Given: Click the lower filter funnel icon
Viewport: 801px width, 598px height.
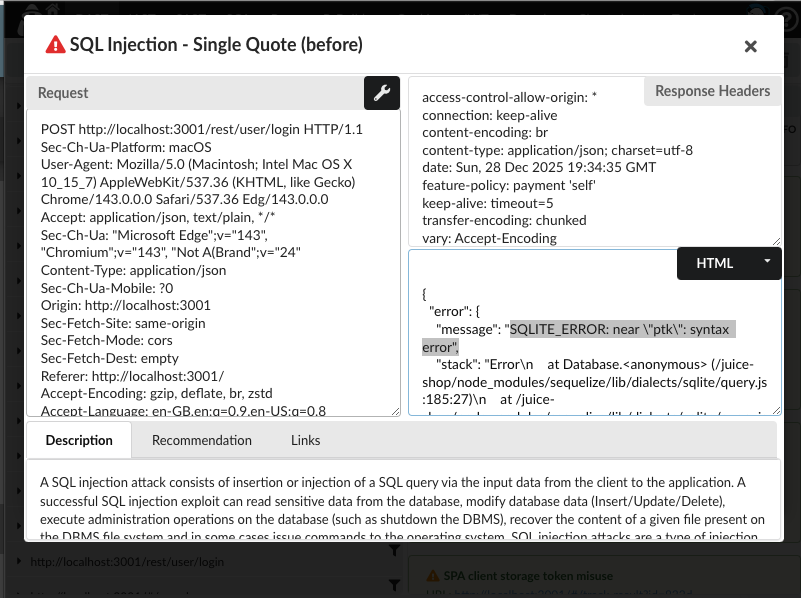Looking at the screenshot, I should click(x=396, y=584).
